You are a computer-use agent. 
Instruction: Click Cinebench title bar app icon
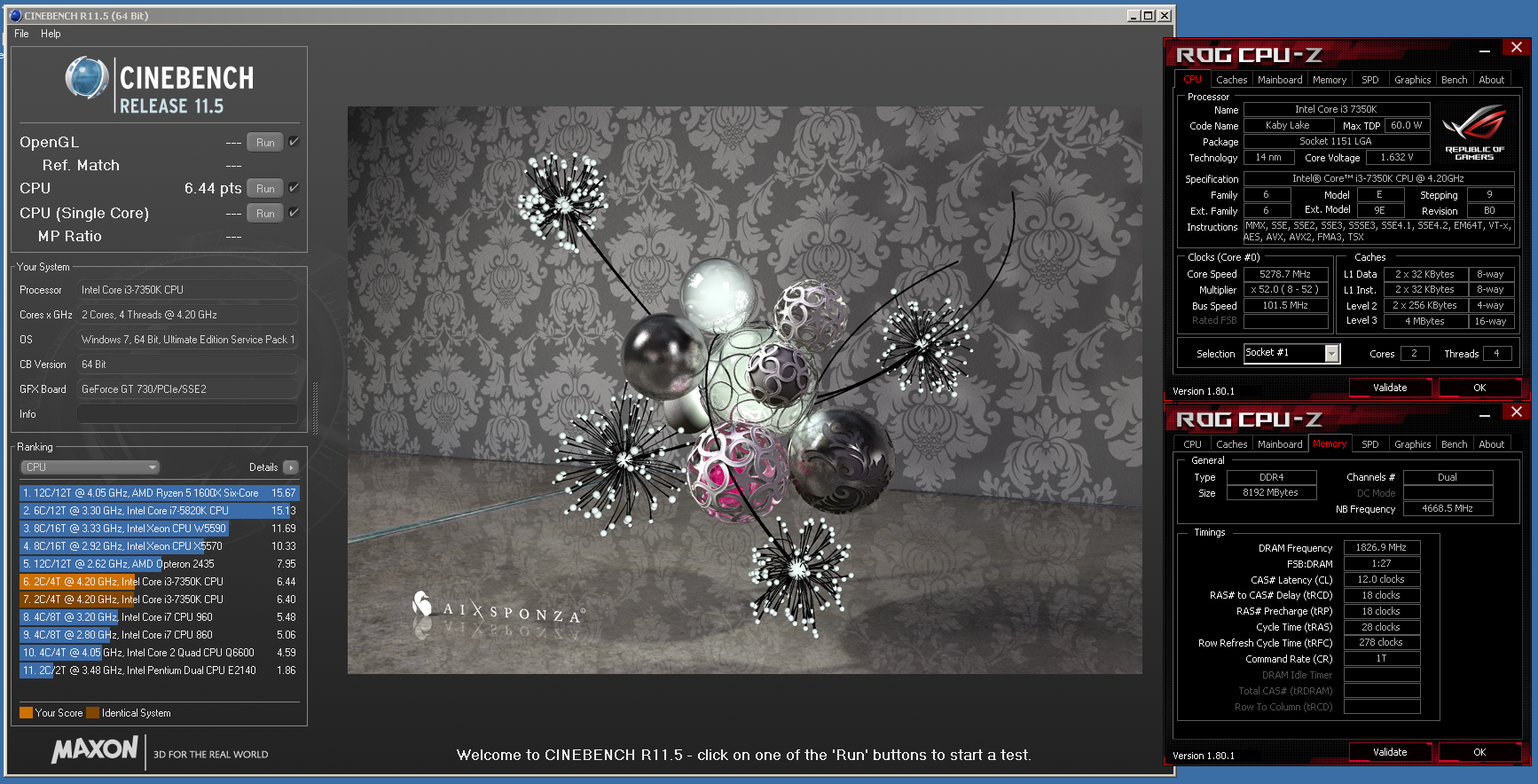pyautogui.click(x=15, y=15)
